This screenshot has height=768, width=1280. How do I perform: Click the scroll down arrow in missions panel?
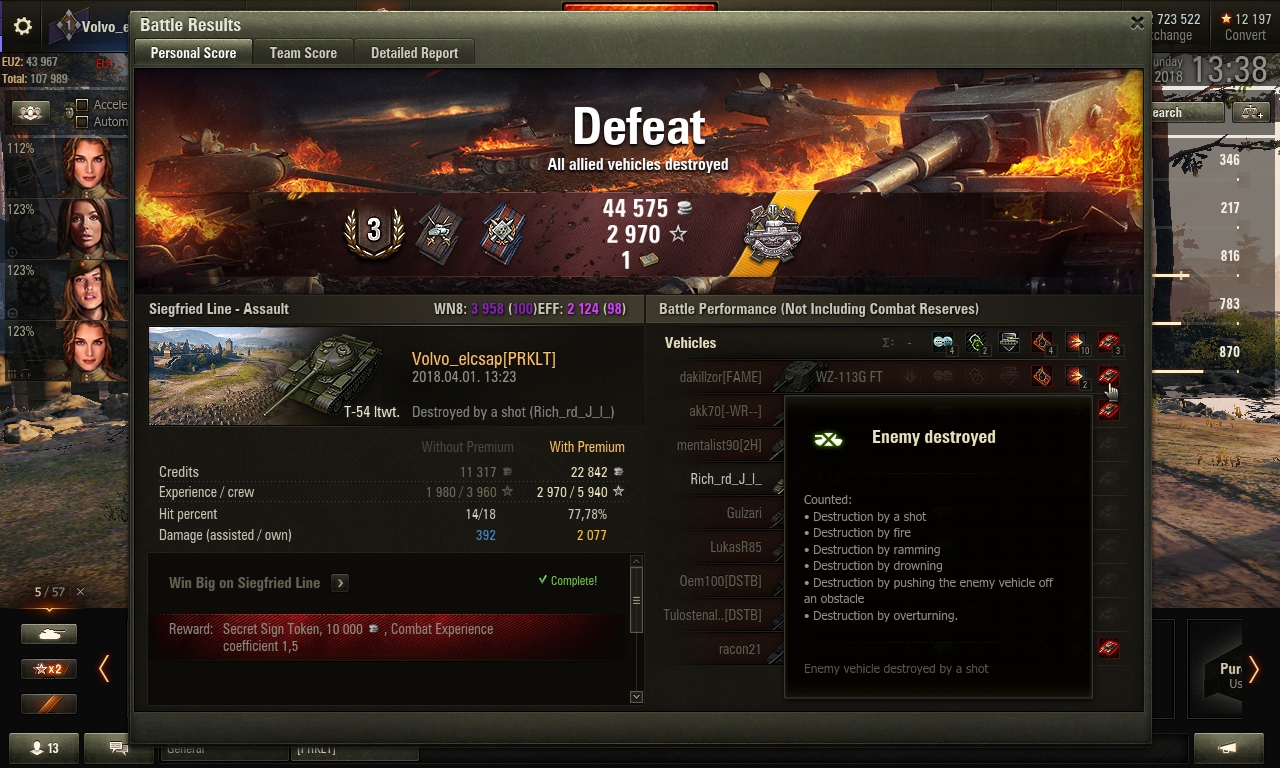click(636, 696)
